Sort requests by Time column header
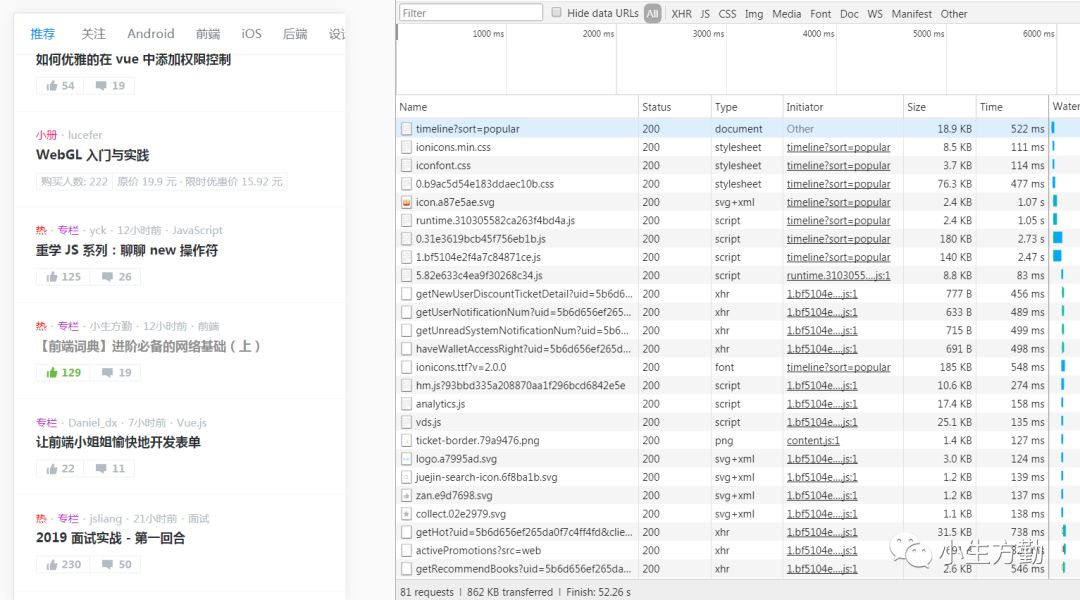Image resolution: width=1080 pixels, height=600 pixels. click(x=991, y=107)
